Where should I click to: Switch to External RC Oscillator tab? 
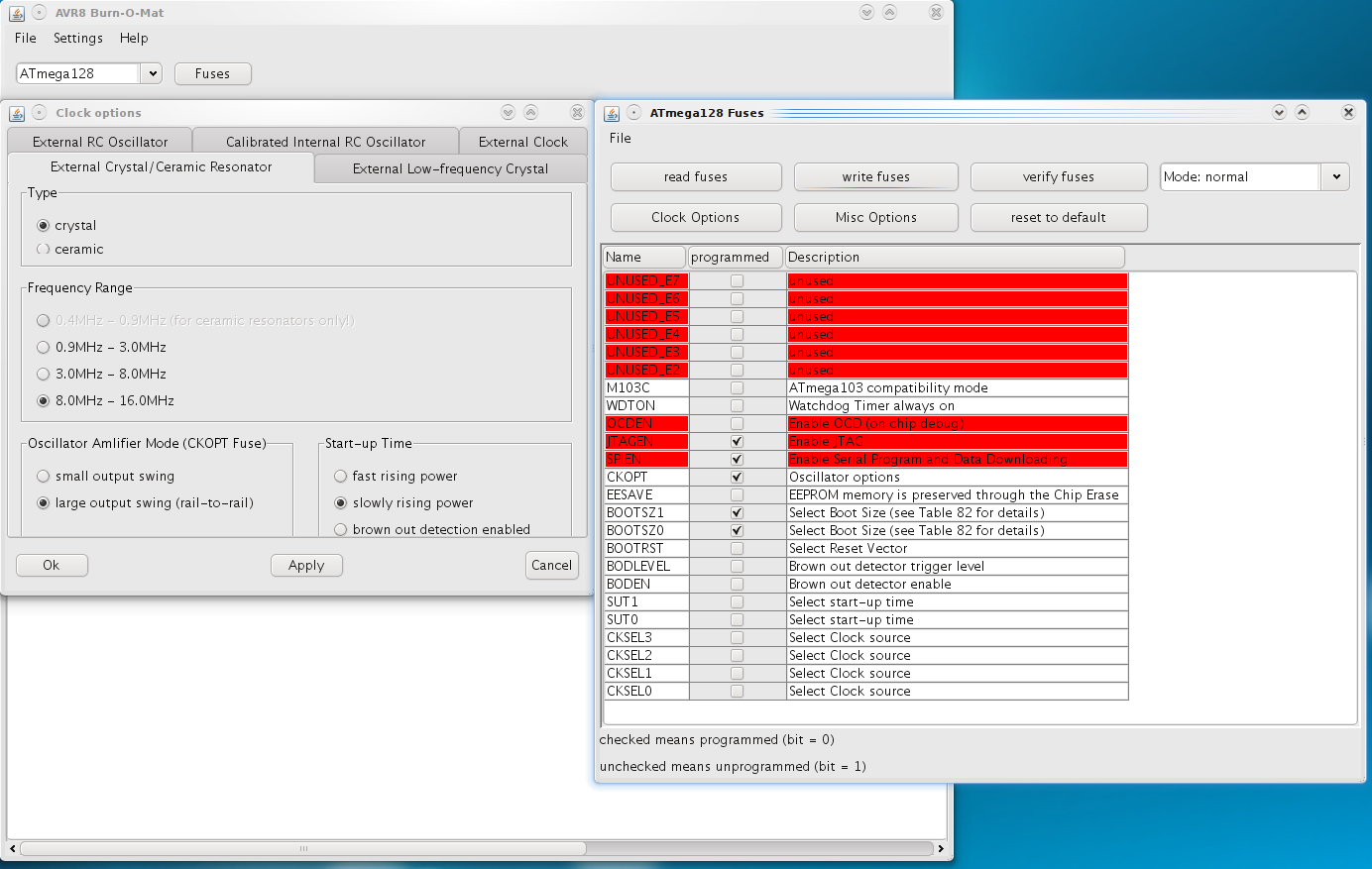[x=100, y=142]
